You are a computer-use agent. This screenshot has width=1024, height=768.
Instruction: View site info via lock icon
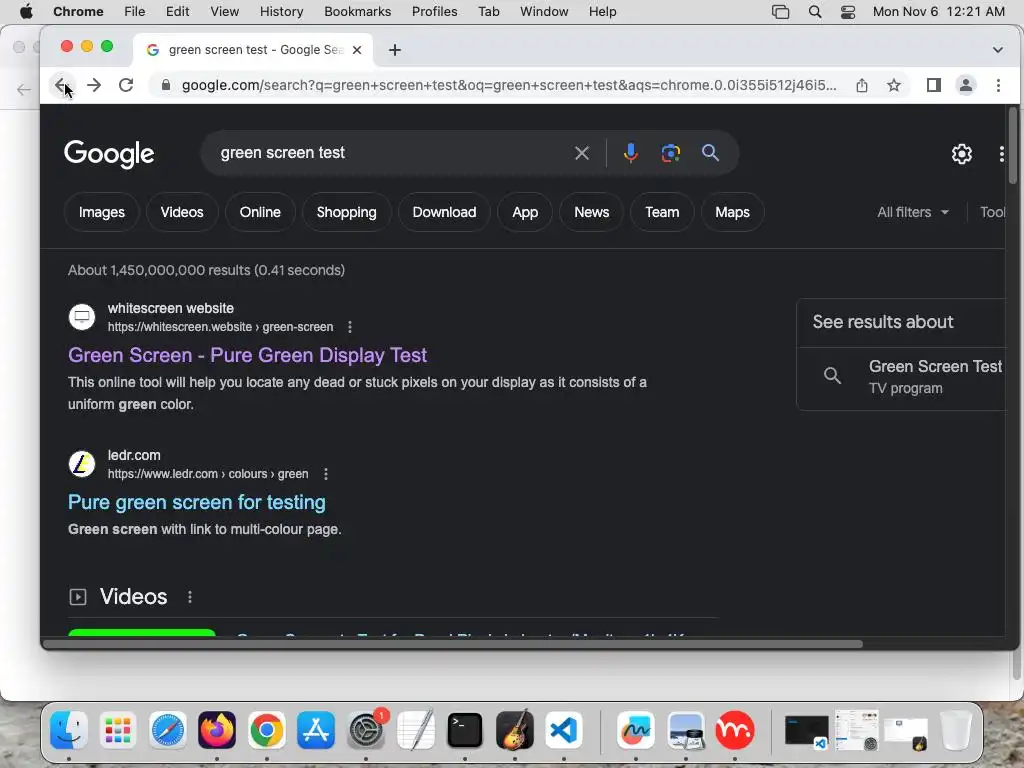click(166, 85)
